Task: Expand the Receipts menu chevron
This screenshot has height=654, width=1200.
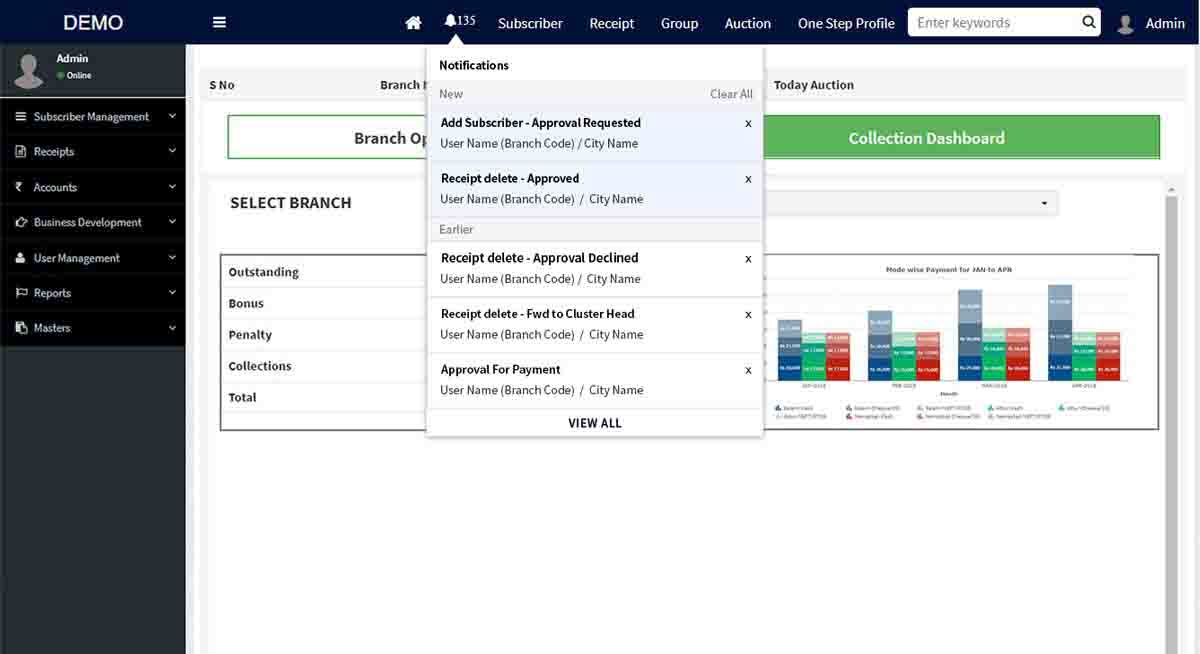Action: [x=172, y=152]
